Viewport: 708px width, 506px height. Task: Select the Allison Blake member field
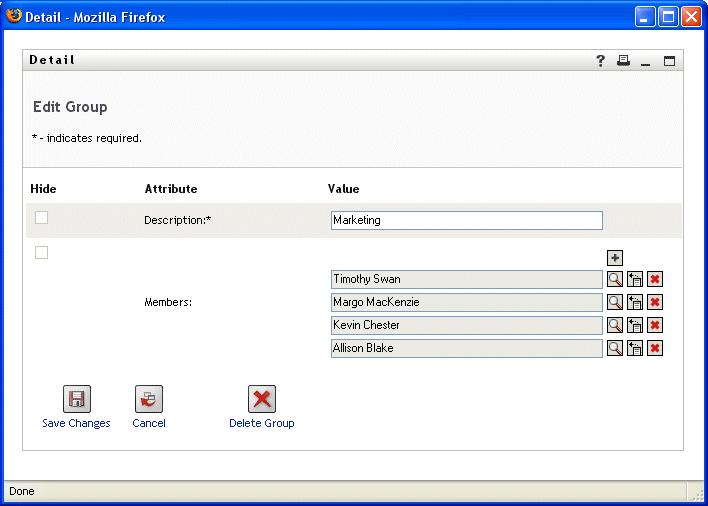coord(467,348)
